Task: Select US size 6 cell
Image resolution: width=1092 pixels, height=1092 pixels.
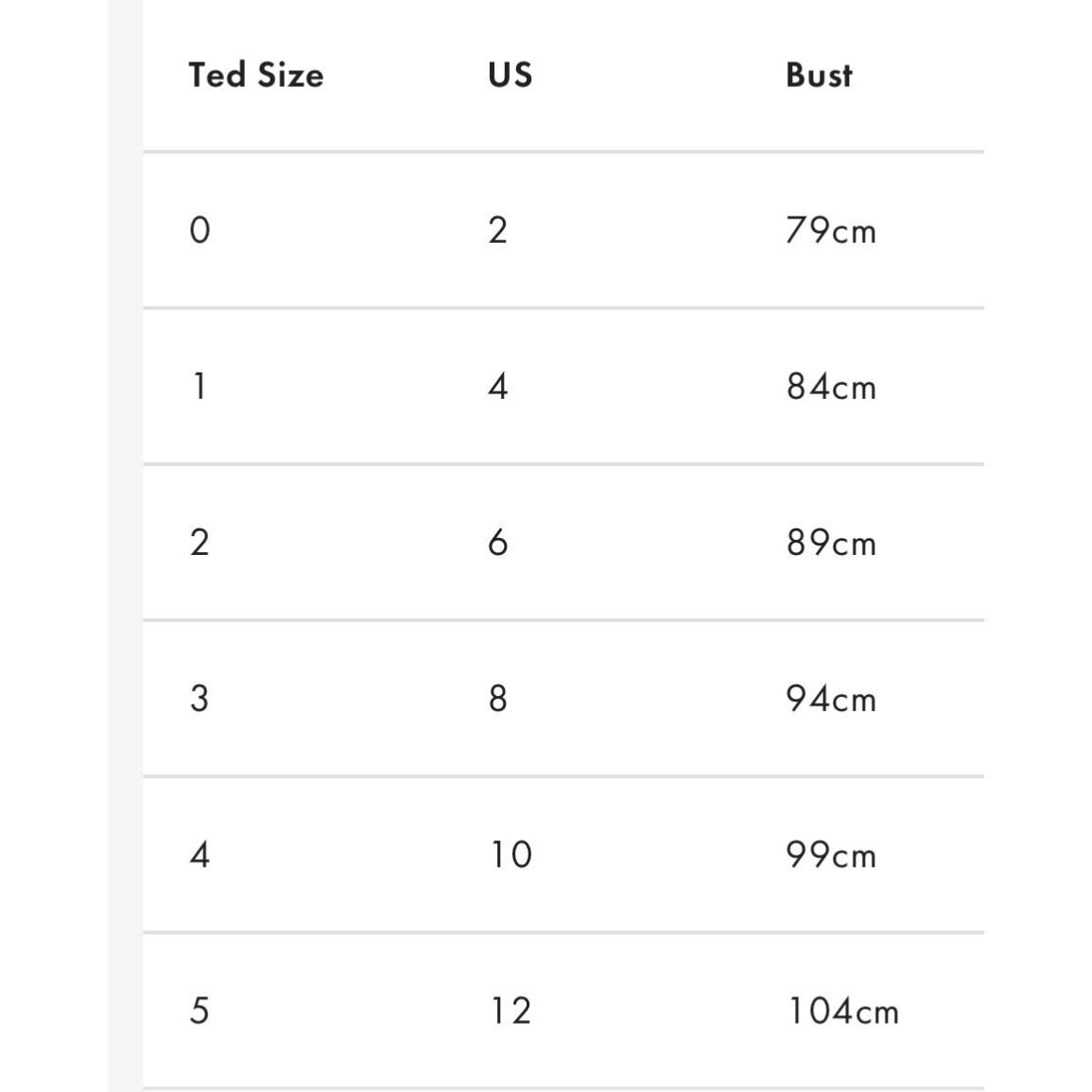Action: coord(498,543)
